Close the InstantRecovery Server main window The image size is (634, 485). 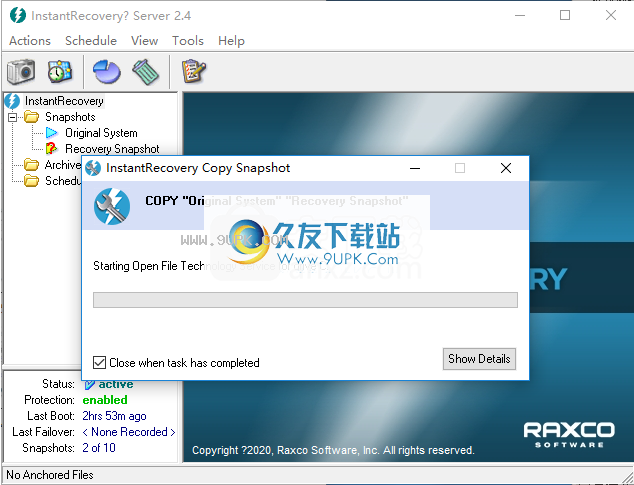click(611, 15)
